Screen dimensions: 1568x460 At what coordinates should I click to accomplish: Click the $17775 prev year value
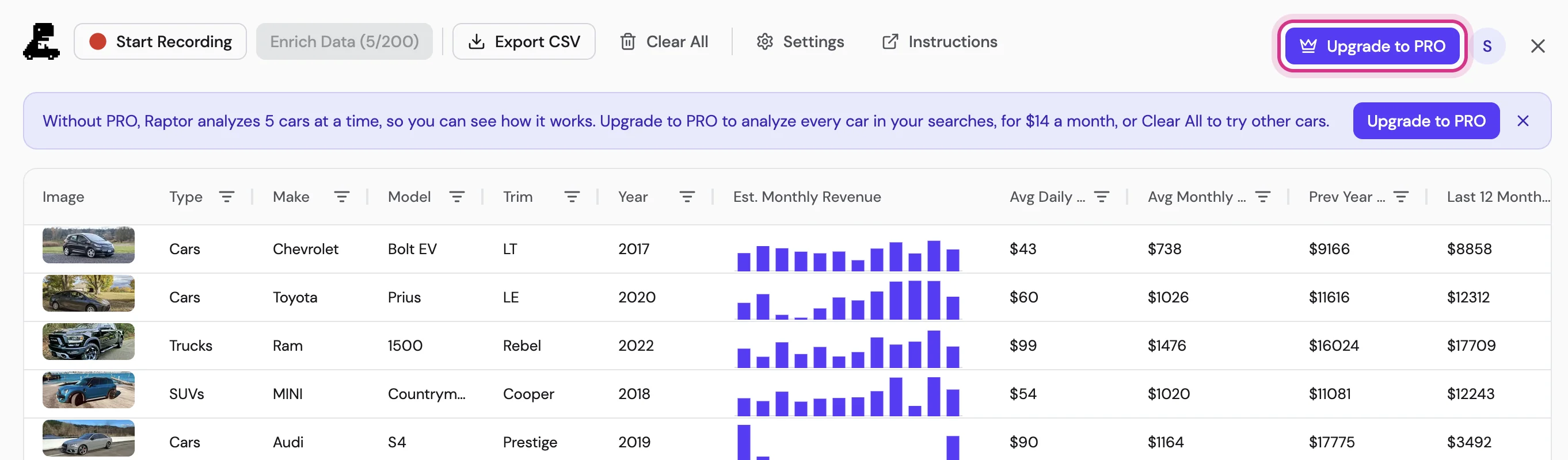click(x=1331, y=442)
